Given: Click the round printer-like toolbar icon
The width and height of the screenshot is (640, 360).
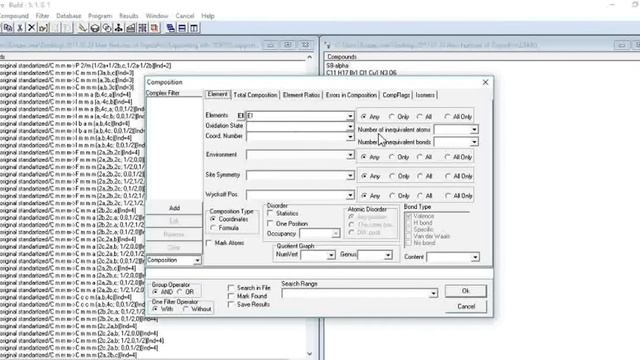Looking at the screenshot, I should pyautogui.click(x=95, y=28).
